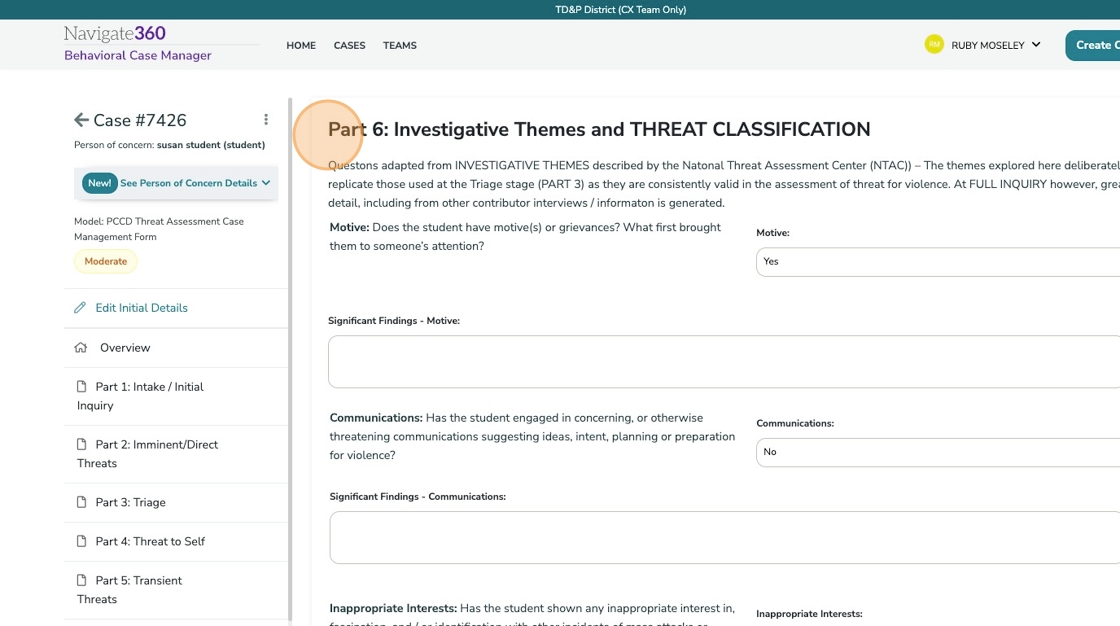Screen dimensions: 1120x626
Task: Click the document icon for Part 2: Imminent/Direct Threats
Action: (x=81, y=444)
